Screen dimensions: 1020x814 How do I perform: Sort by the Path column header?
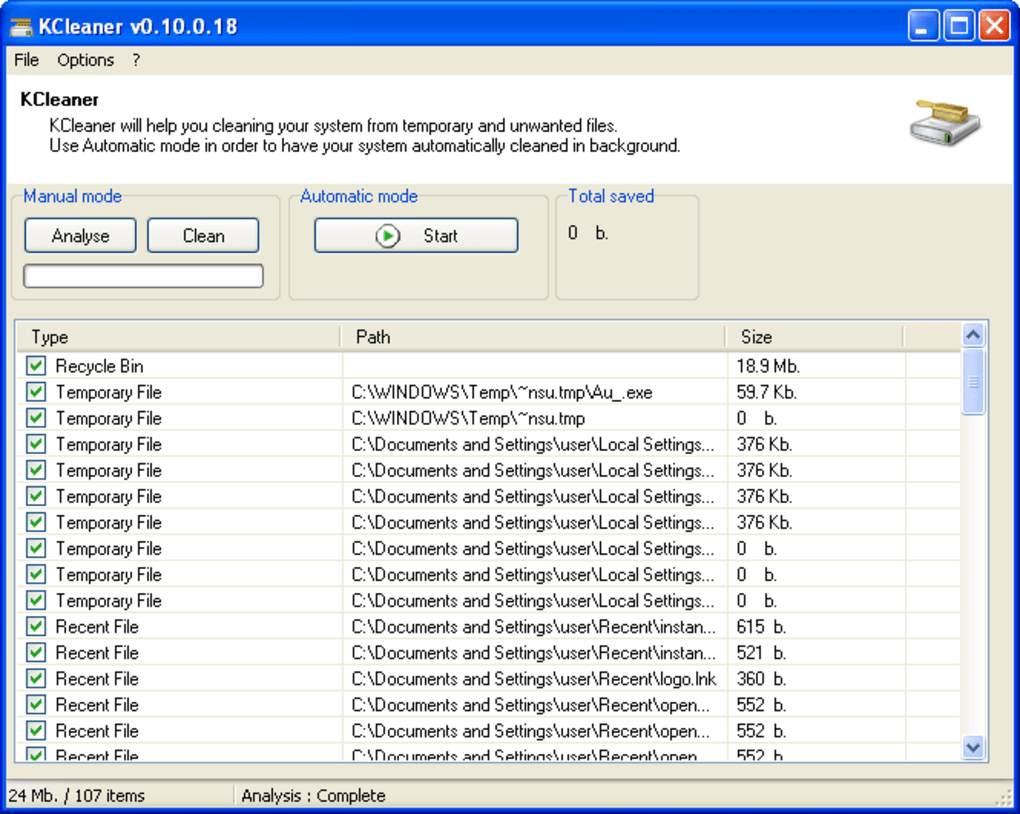point(533,337)
